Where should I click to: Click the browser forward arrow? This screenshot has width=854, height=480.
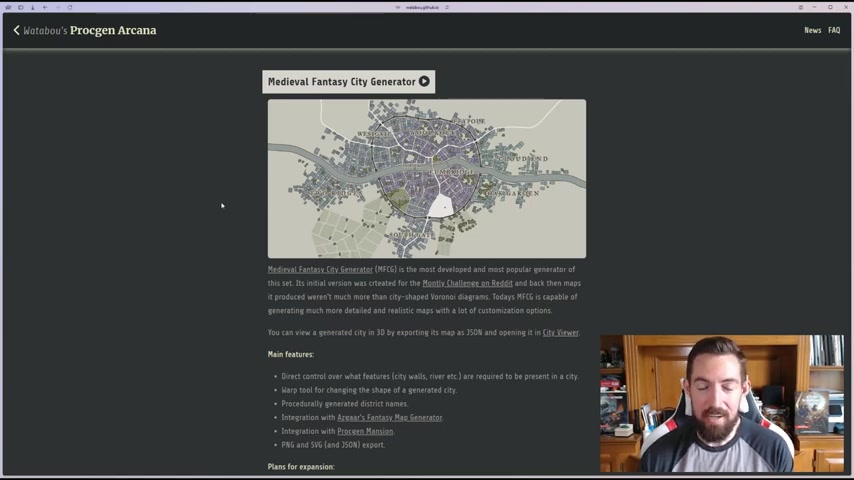[x=57, y=7]
